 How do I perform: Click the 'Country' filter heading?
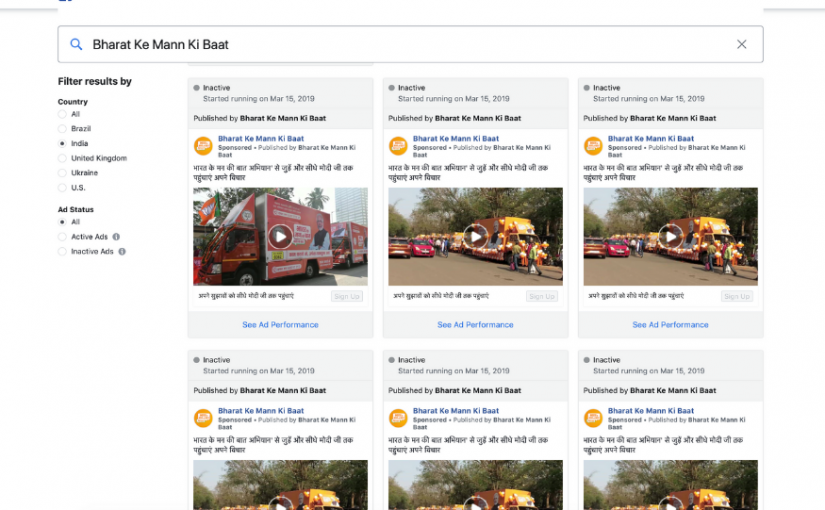click(73, 102)
